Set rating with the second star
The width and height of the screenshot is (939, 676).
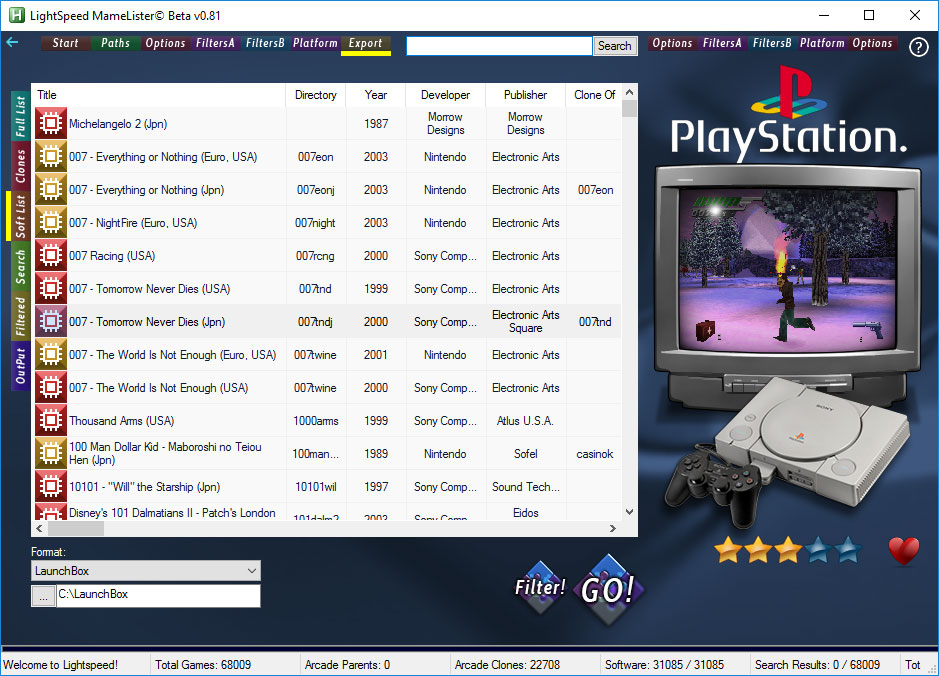(x=758, y=550)
